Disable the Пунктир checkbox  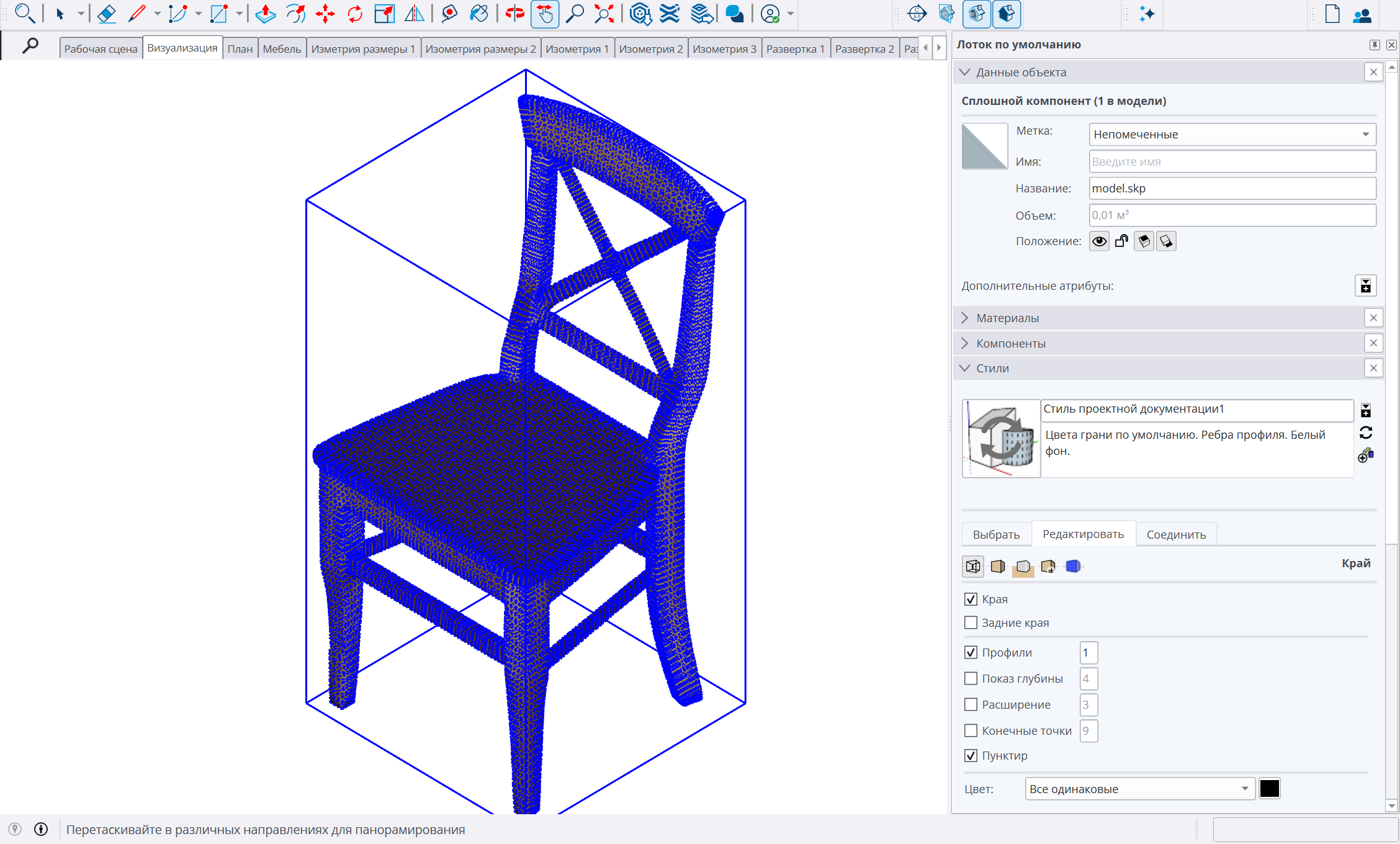point(971,755)
